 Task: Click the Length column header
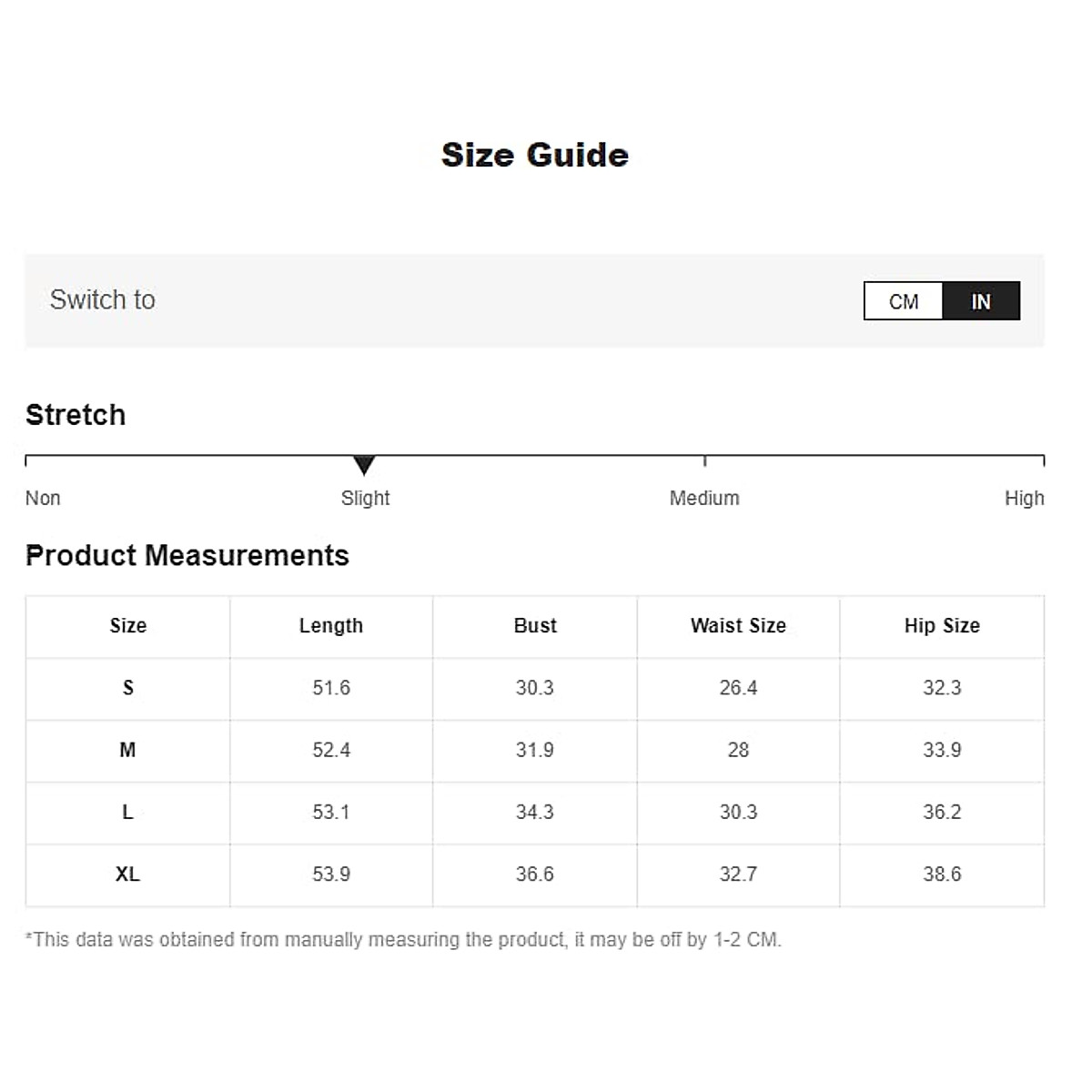pyautogui.click(x=331, y=626)
